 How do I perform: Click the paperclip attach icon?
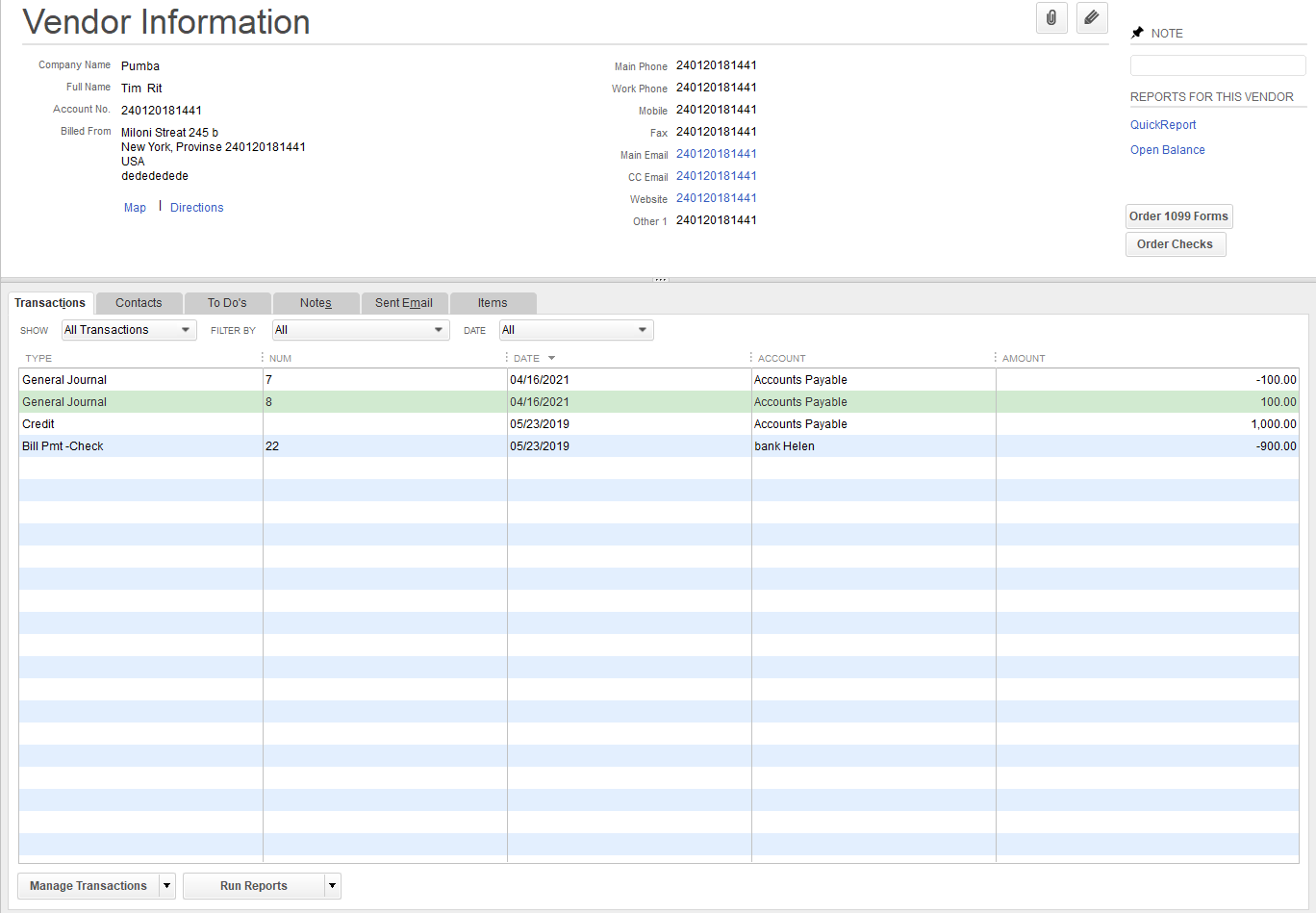tap(1051, 18)
